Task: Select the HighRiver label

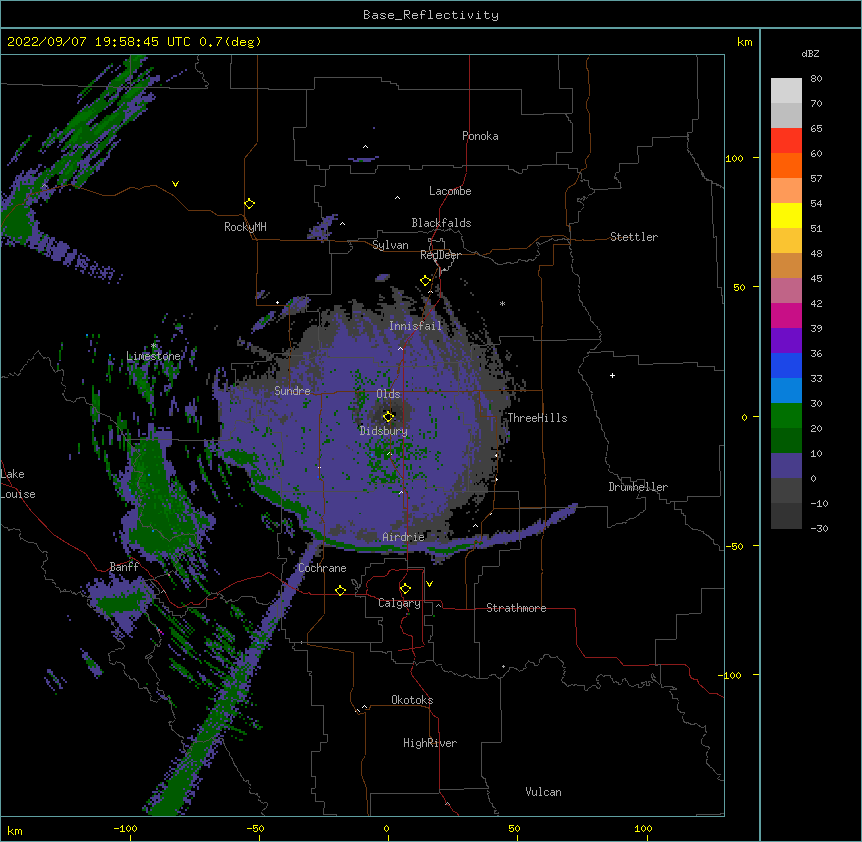Action: [430, 743]
